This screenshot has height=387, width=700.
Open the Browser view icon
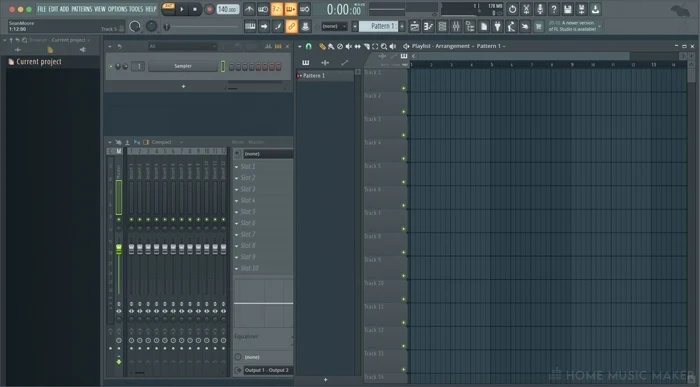tap(470, 26)
